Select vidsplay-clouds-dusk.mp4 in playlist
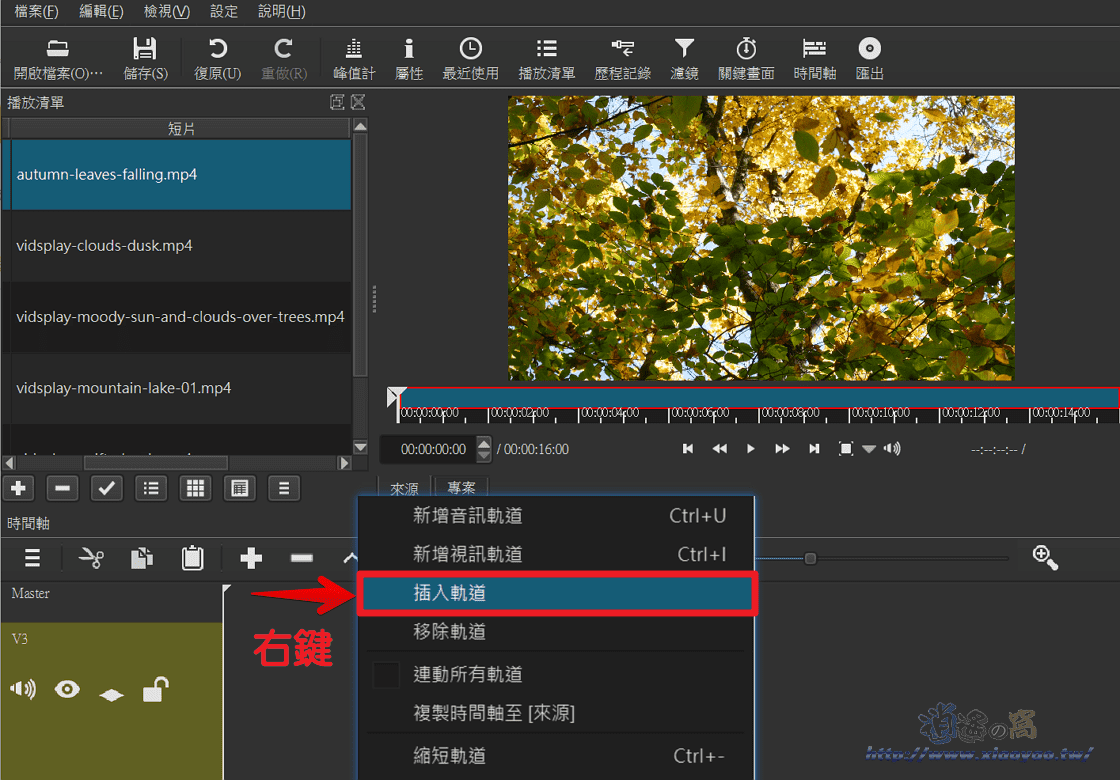This screenshot has width=1120, height=780. tap(177, 246)
